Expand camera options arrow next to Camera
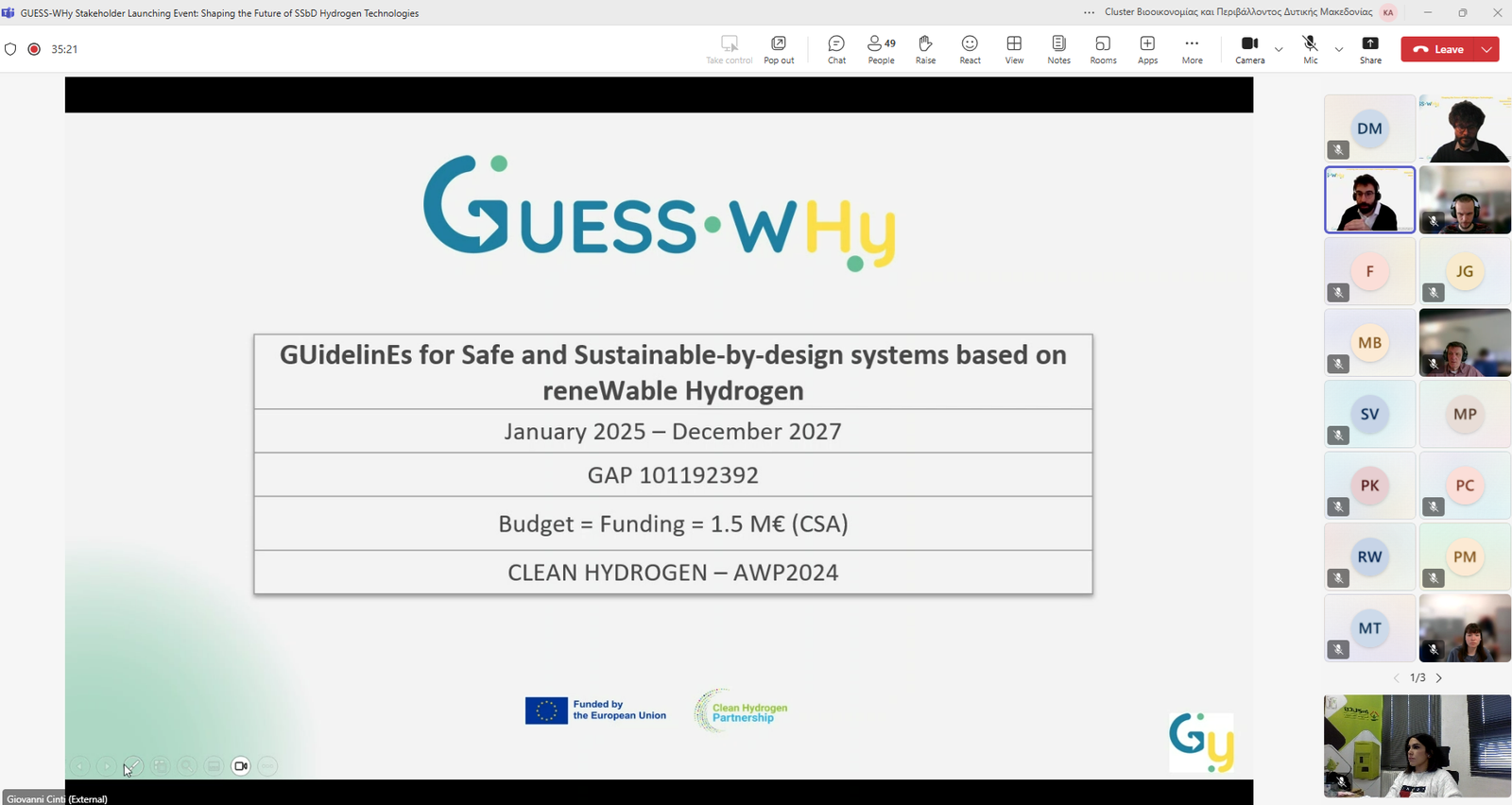This screenshot has width=1512, height=805. click(x=1279, y=49)
